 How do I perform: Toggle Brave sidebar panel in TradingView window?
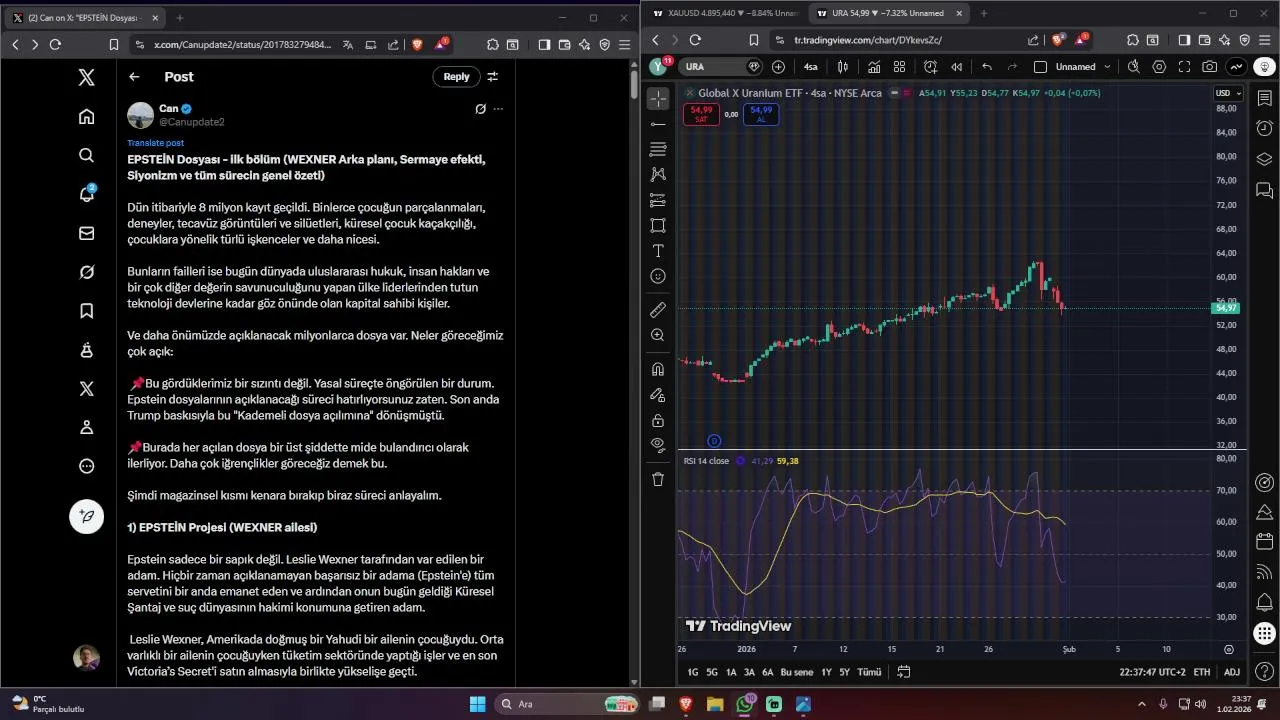pyautogui.click(x=1184, y=40)
